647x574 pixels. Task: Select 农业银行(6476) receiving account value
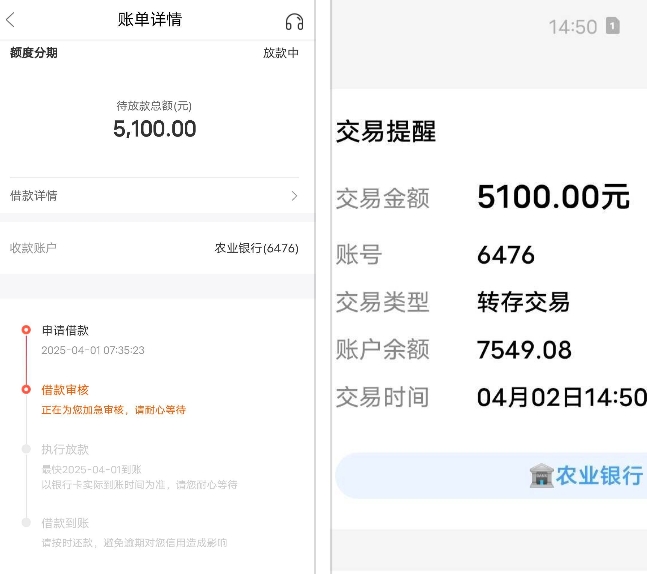point(257,248)
